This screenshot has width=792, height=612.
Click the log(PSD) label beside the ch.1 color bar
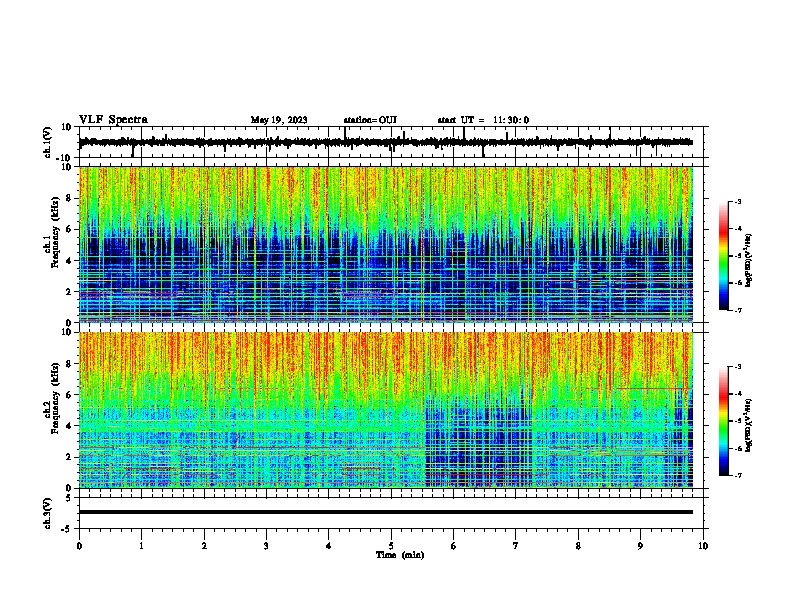point(749,260)
